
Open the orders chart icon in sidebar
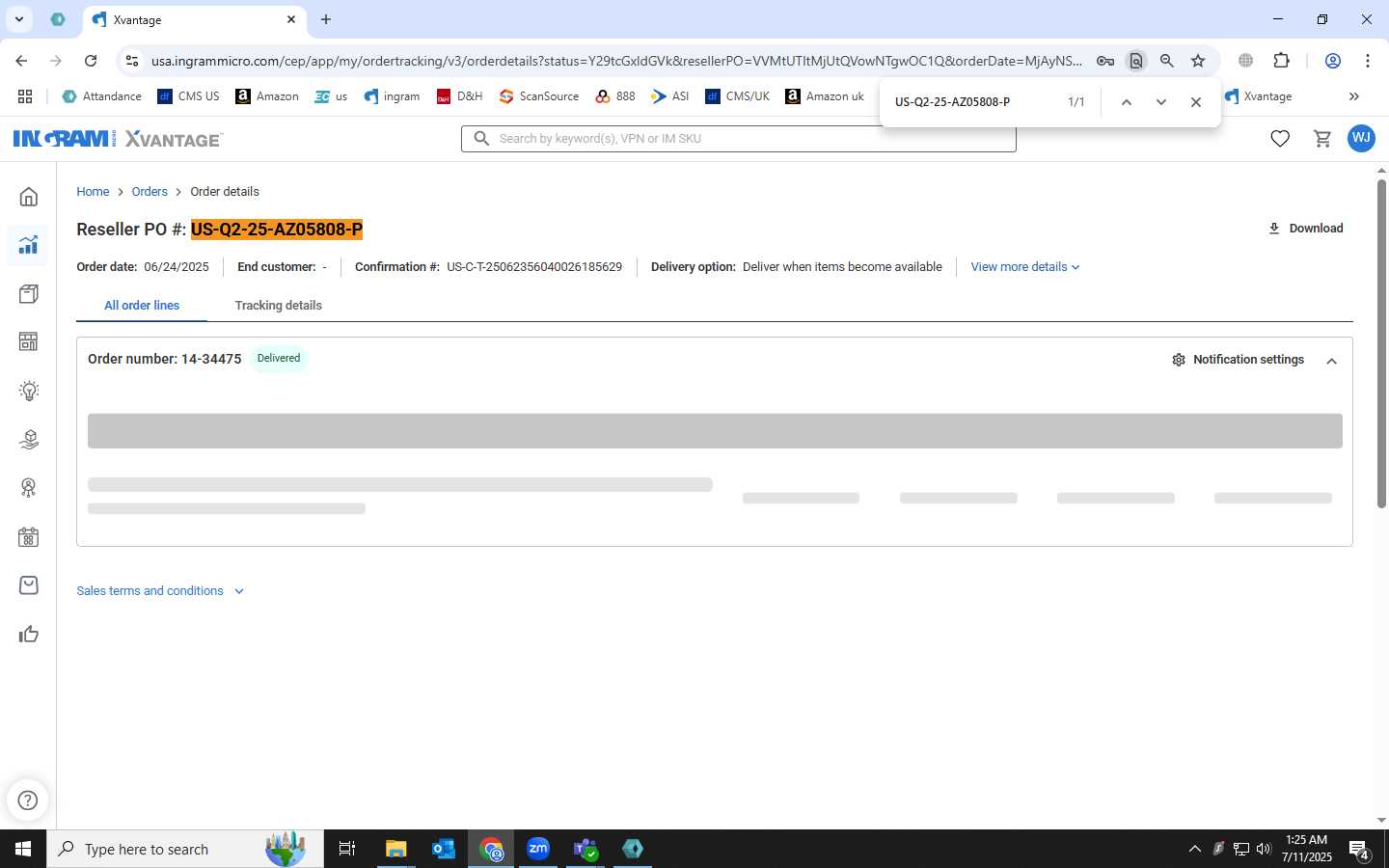pyautogui.click(x=28, y=245)
